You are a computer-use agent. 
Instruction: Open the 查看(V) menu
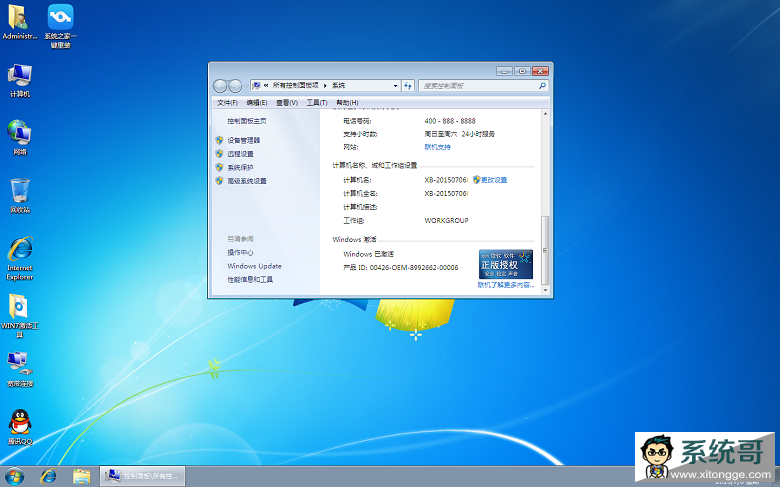(287, 102)
